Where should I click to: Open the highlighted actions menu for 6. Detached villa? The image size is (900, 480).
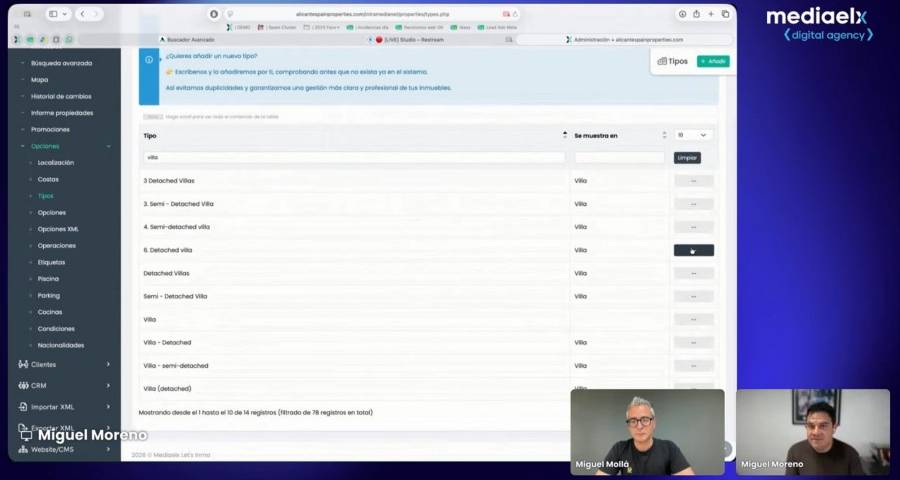693,250
